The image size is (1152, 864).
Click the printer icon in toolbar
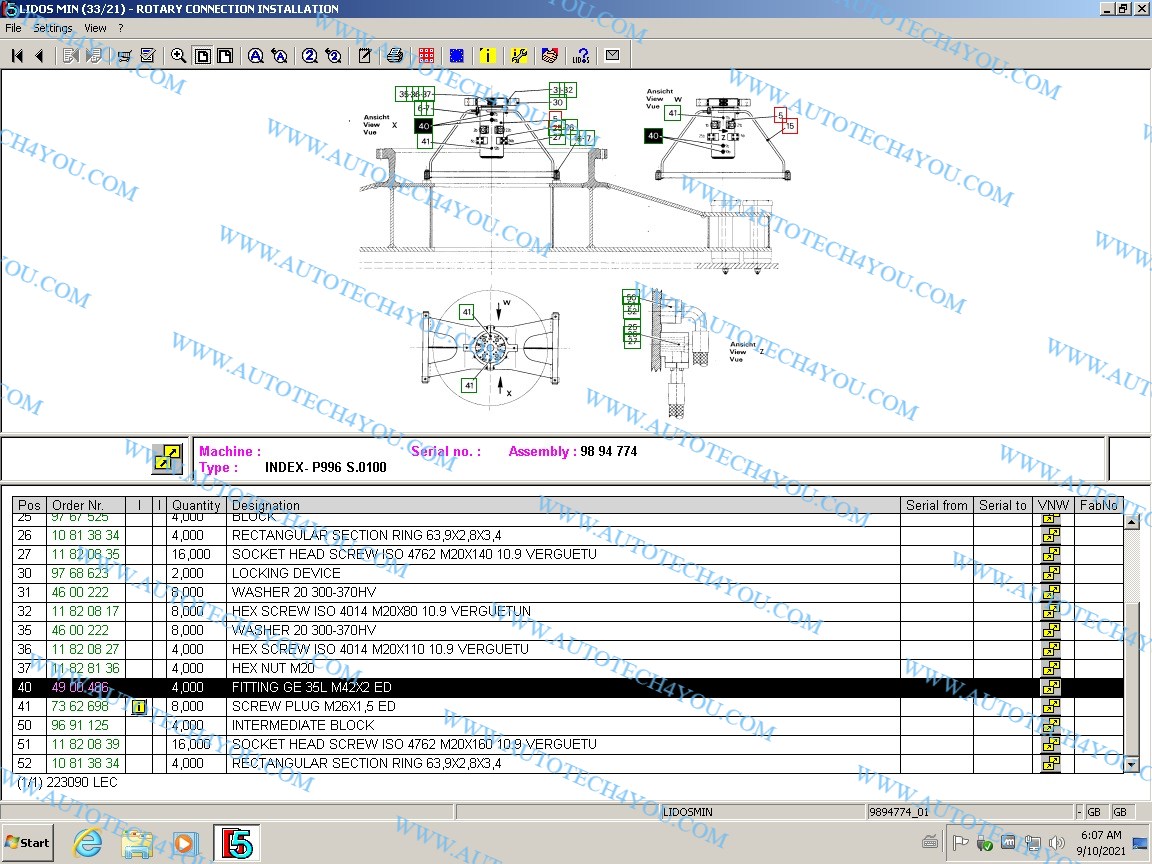395,56
